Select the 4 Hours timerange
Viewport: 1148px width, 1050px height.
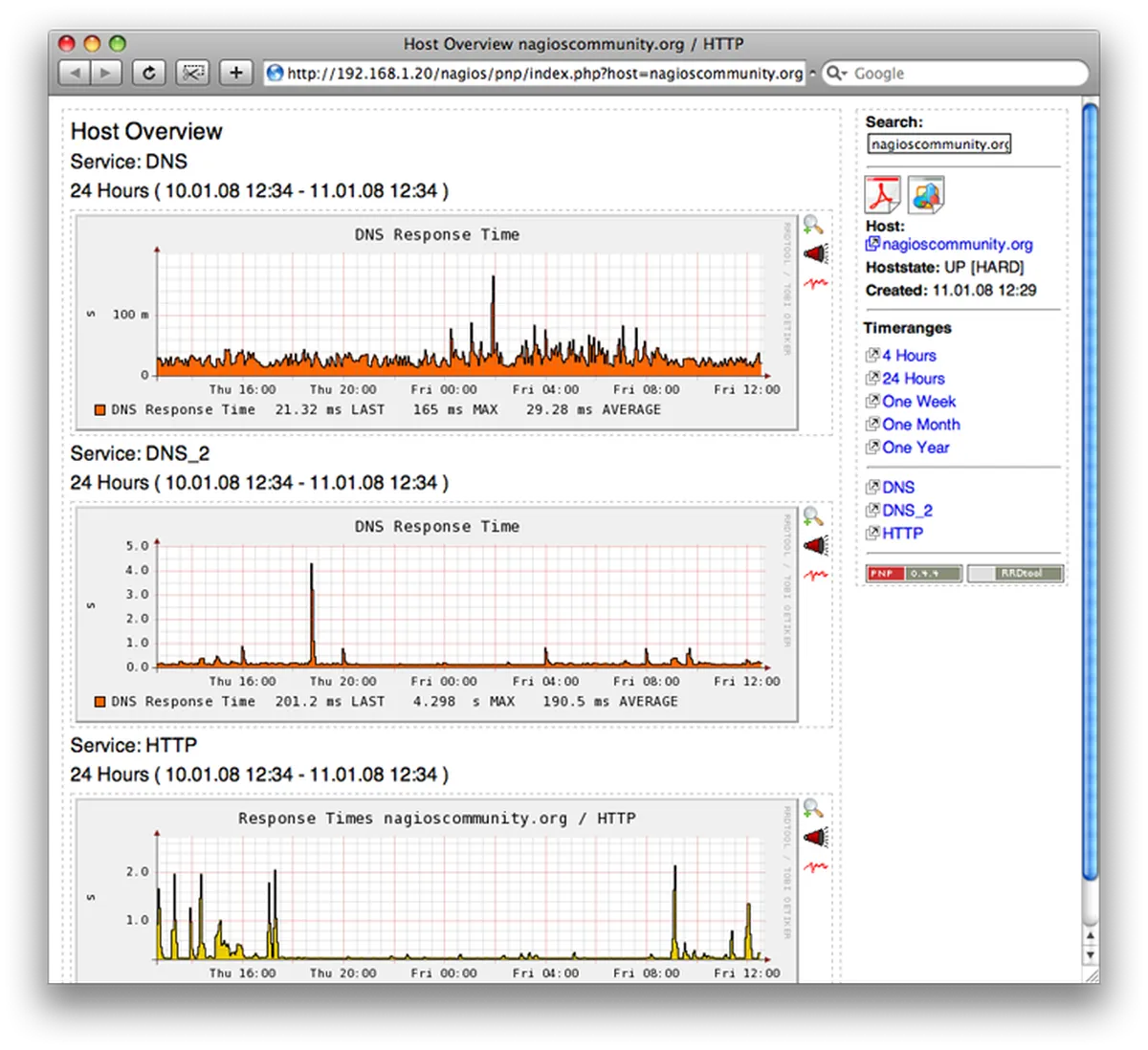(x=909, y=356)
